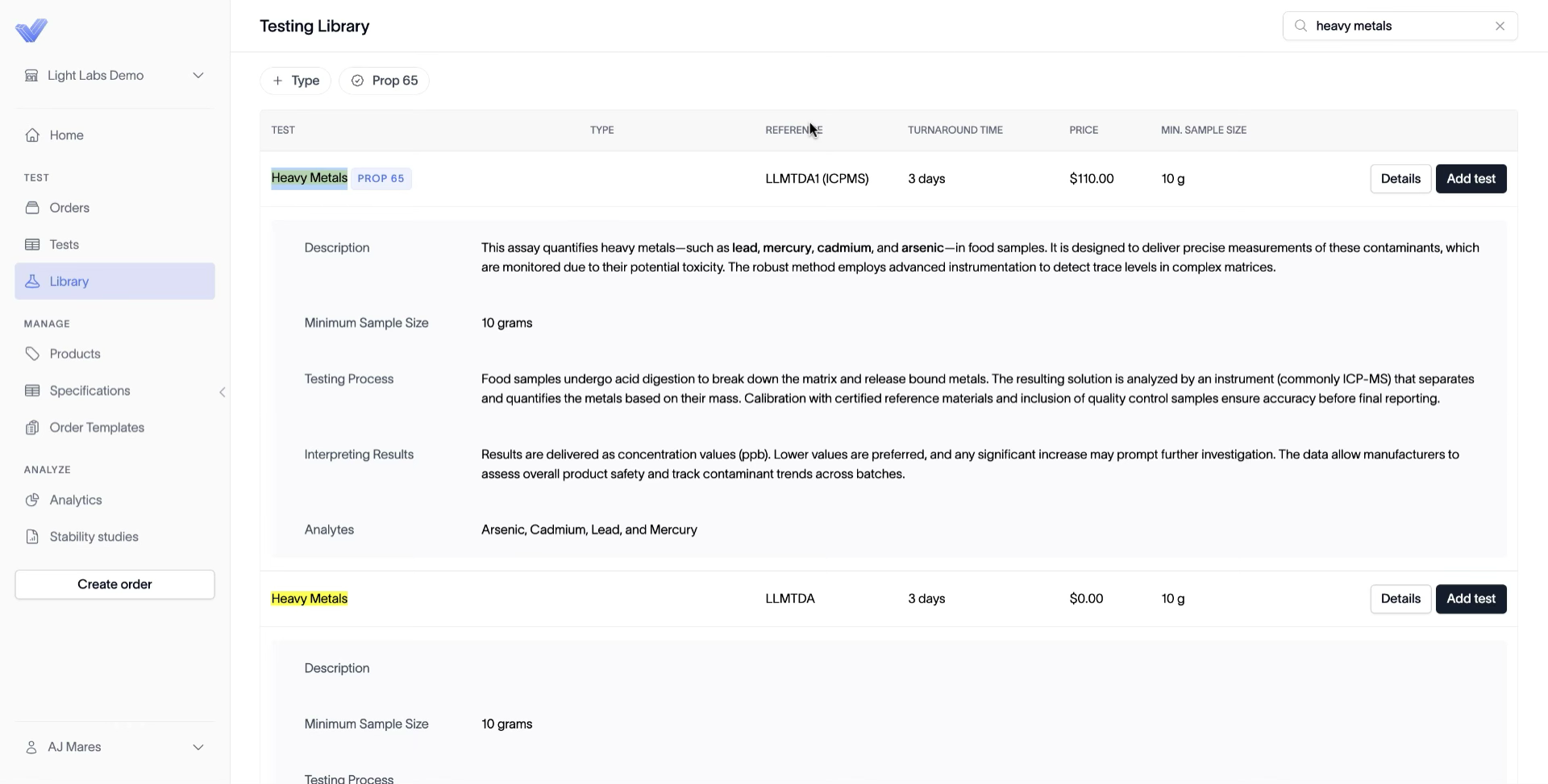Click the Interpreting Results label
This screenshot has width=1548, height=784.
pos(359,454)
